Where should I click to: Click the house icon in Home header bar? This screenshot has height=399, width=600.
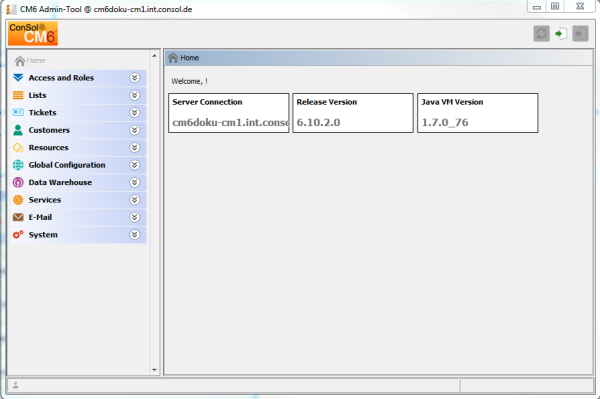click(x=173, y=58)
